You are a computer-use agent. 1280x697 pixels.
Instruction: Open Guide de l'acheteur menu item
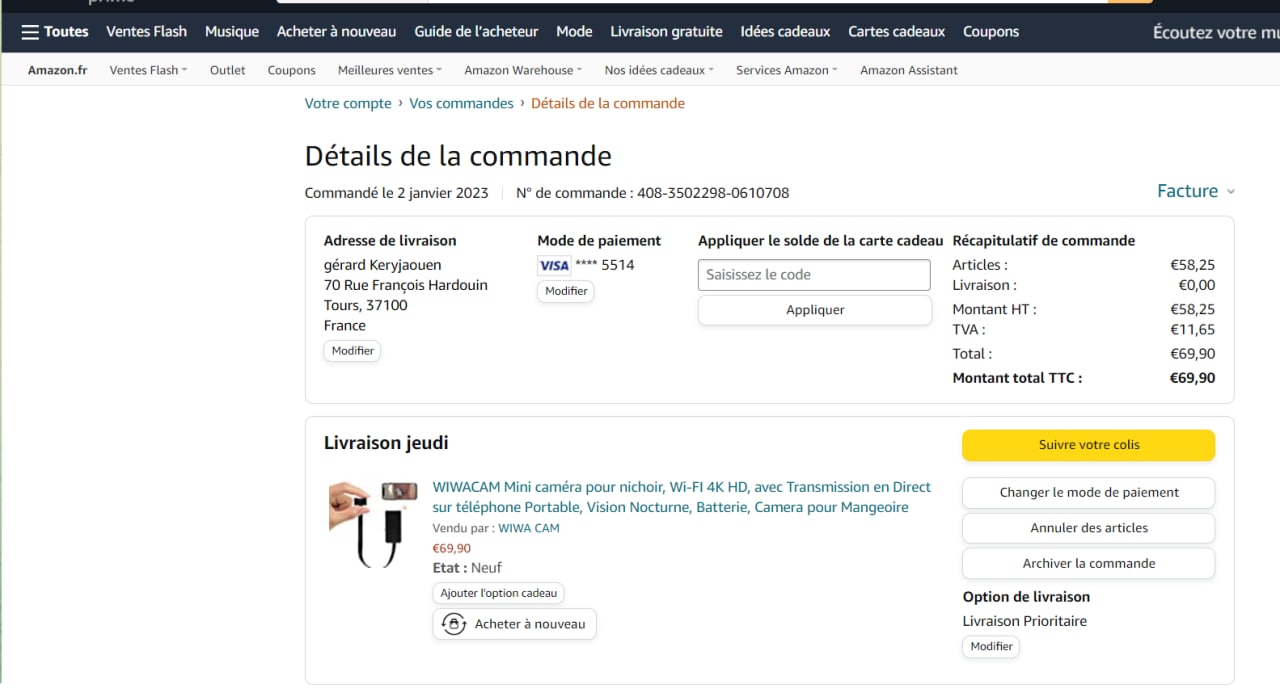point(476,32)
